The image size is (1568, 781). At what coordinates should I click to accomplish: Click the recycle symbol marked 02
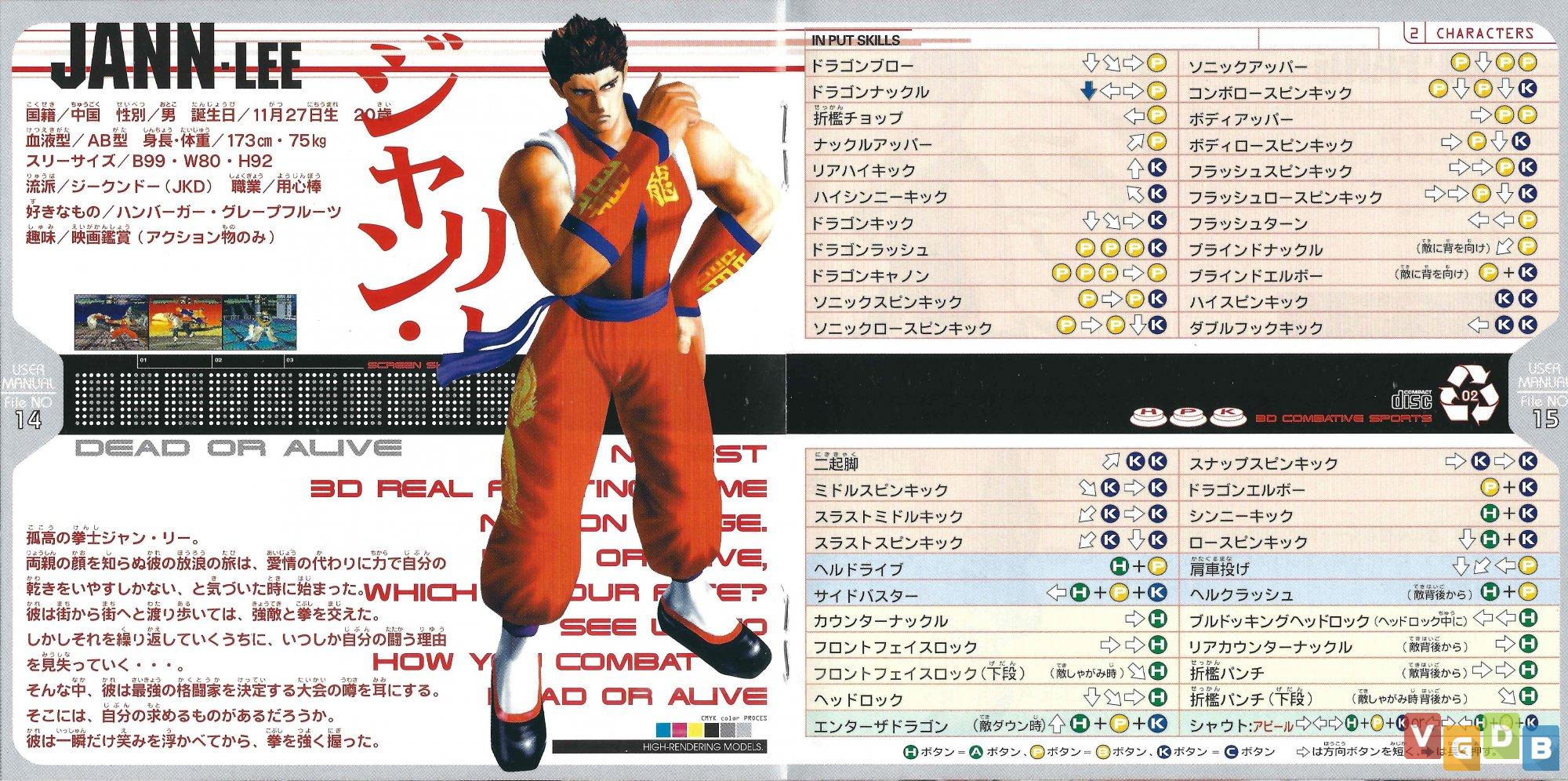pyautogui.click(x=1470, y=397)
